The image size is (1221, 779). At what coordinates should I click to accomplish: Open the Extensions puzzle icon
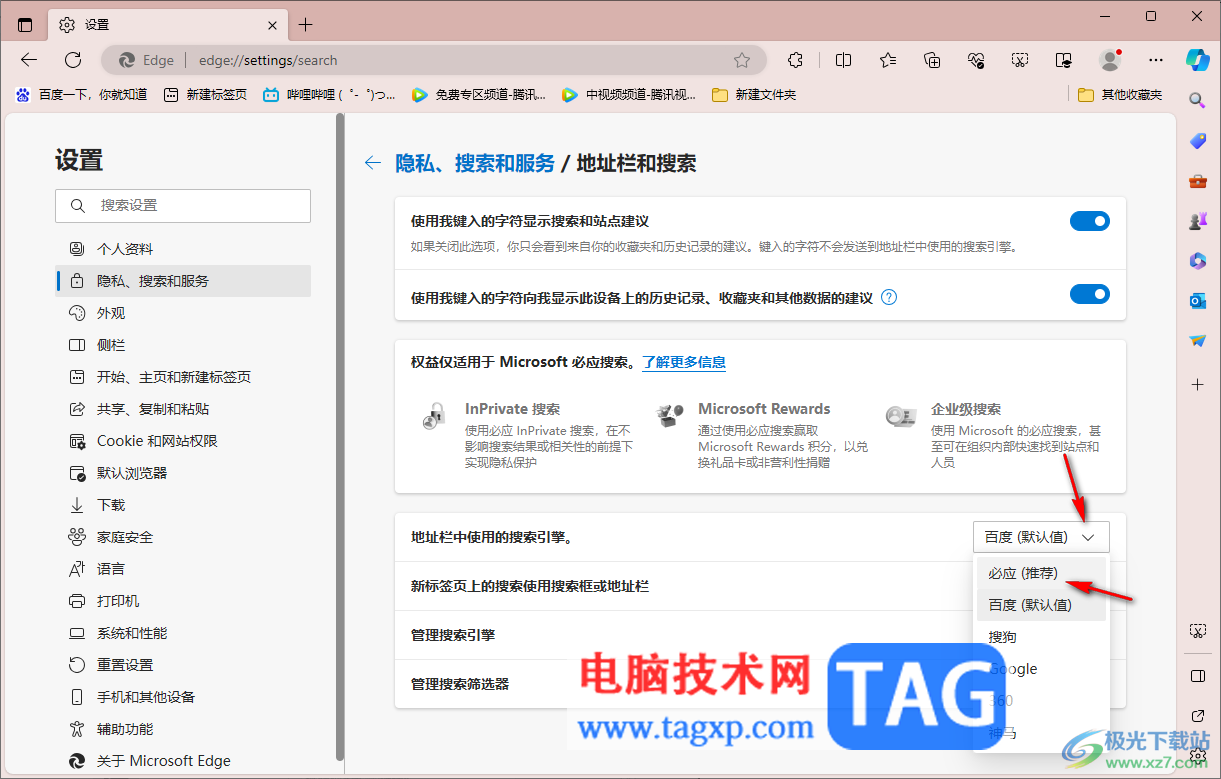(x=796, y=60)
